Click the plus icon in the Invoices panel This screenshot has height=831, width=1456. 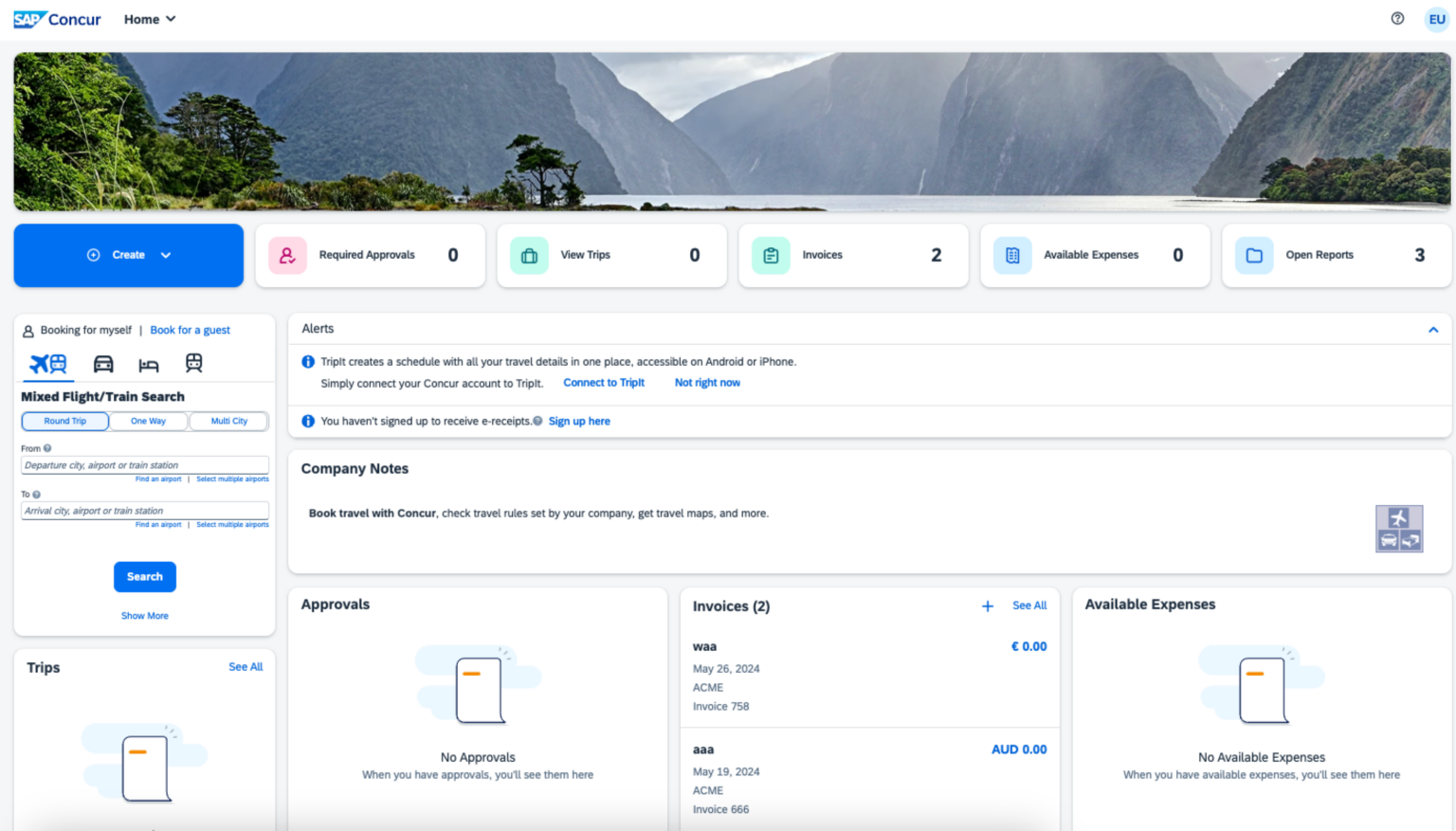pos(987,605)
